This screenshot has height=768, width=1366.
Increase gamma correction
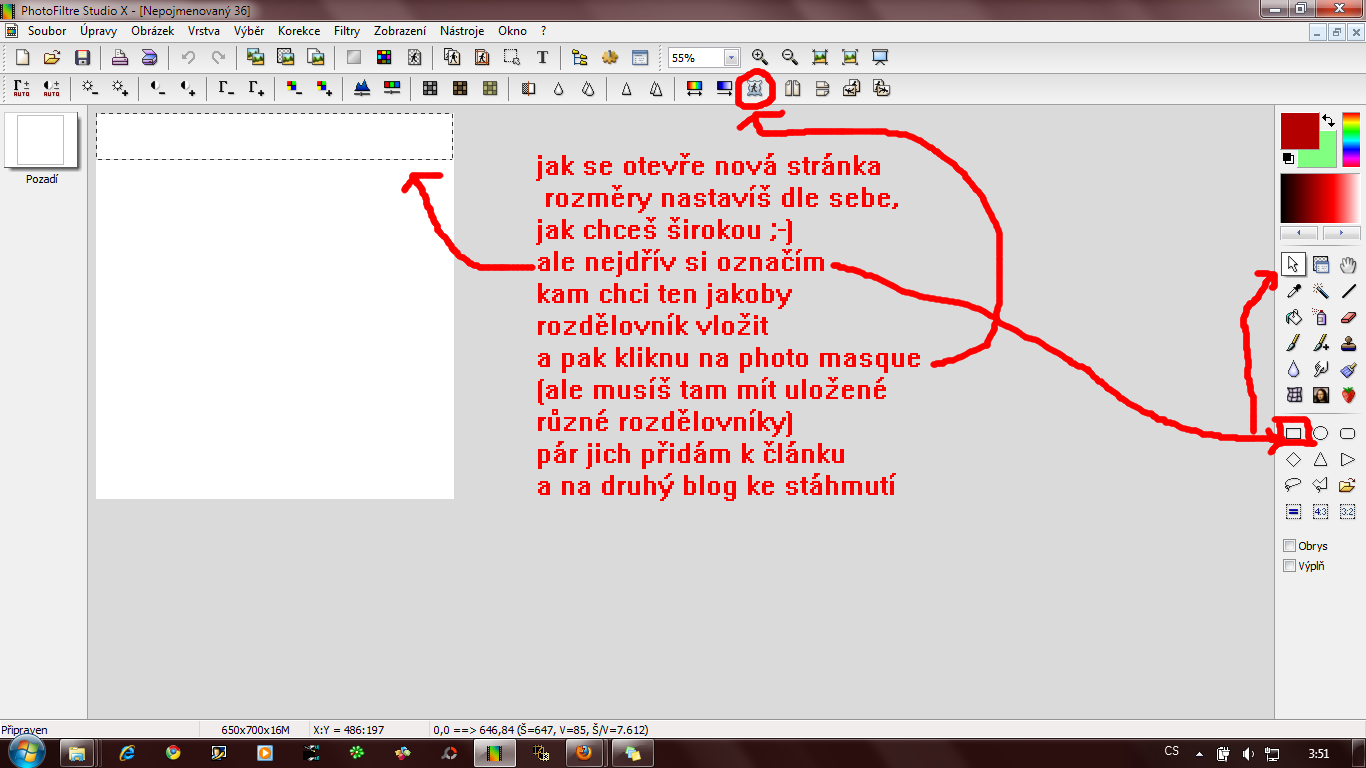(x=256, y=88)
